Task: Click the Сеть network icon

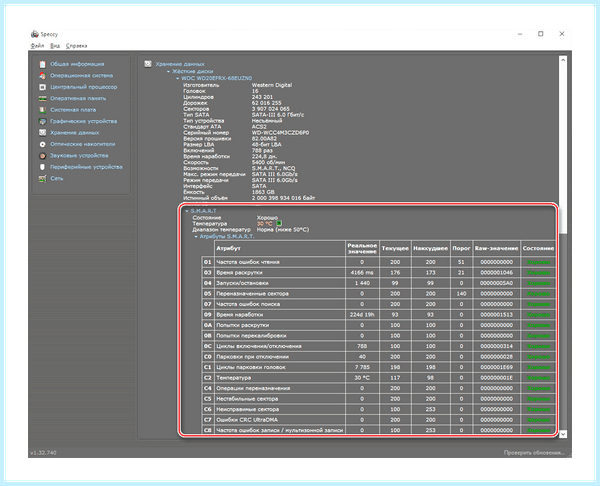Action: (x=42, y=179)
